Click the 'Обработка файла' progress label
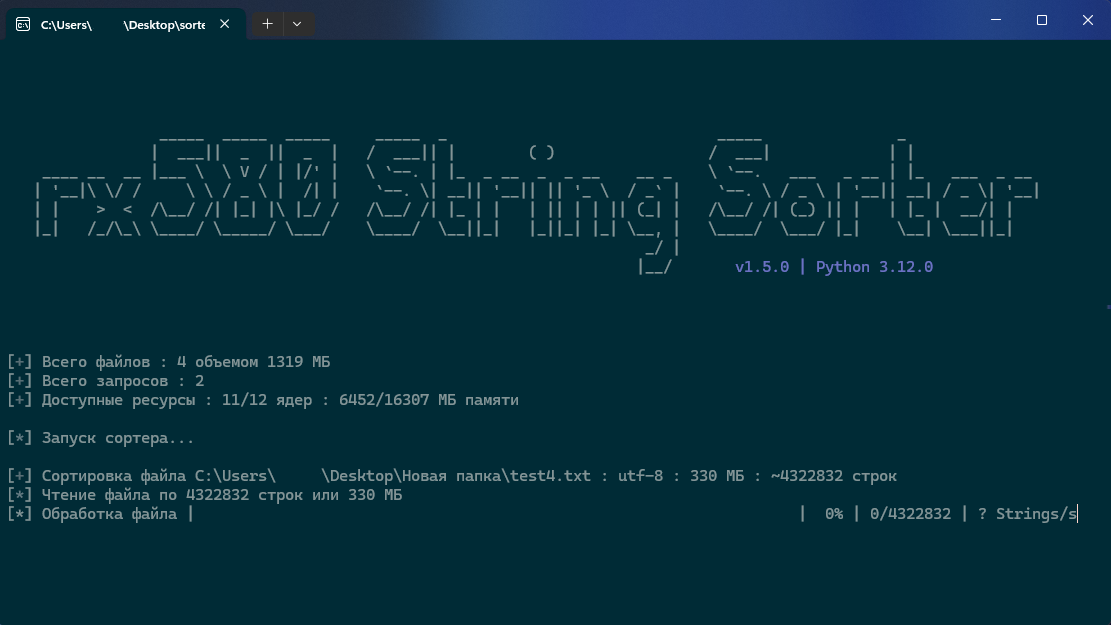The image size is (1111, 625). tap(109, 514)
